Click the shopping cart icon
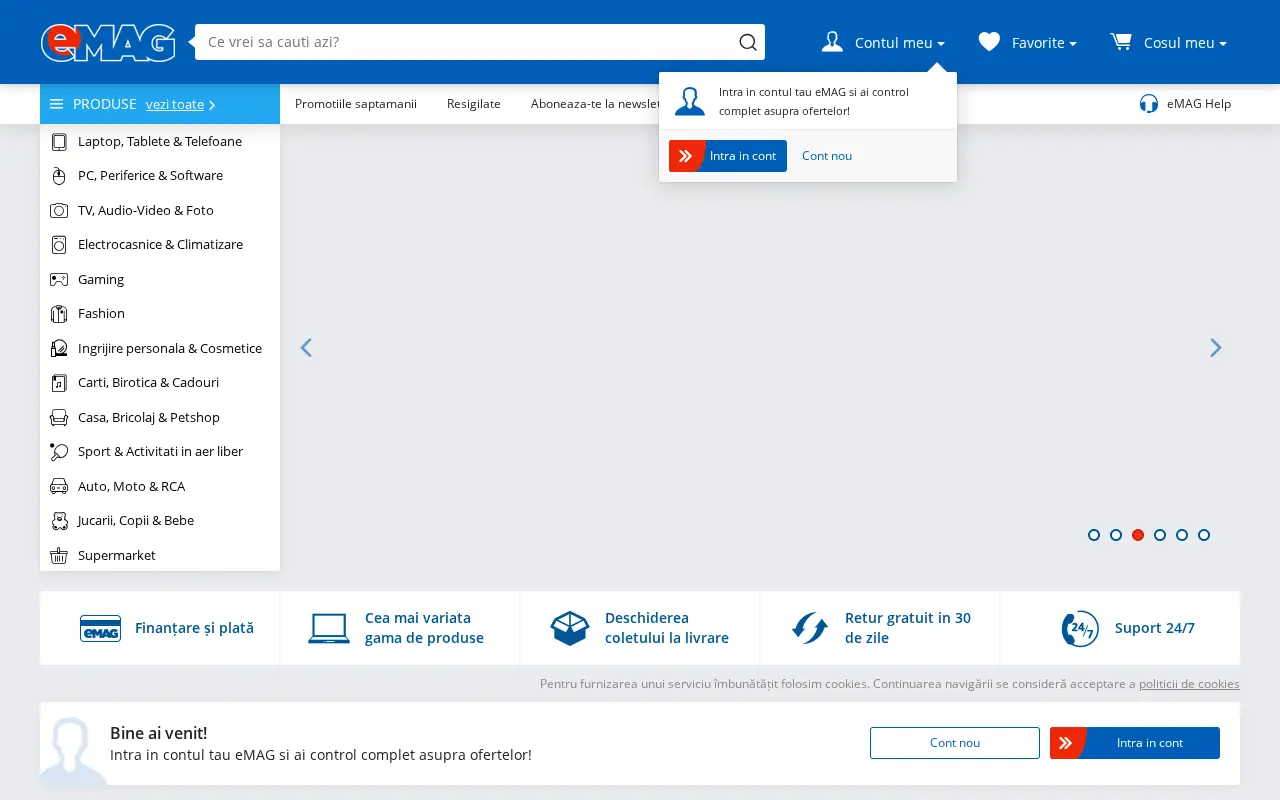Screen dimensions: 1280x800 pos(1121,42)
